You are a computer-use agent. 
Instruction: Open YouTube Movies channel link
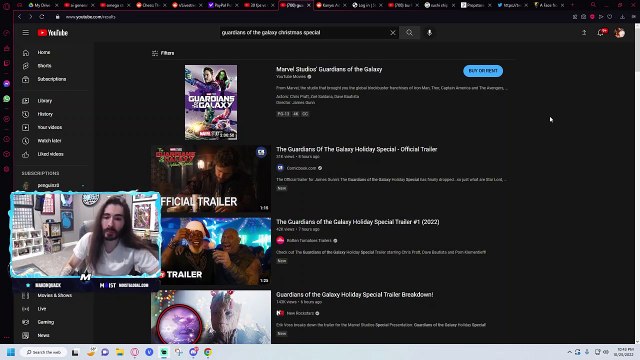click(291, 77)
